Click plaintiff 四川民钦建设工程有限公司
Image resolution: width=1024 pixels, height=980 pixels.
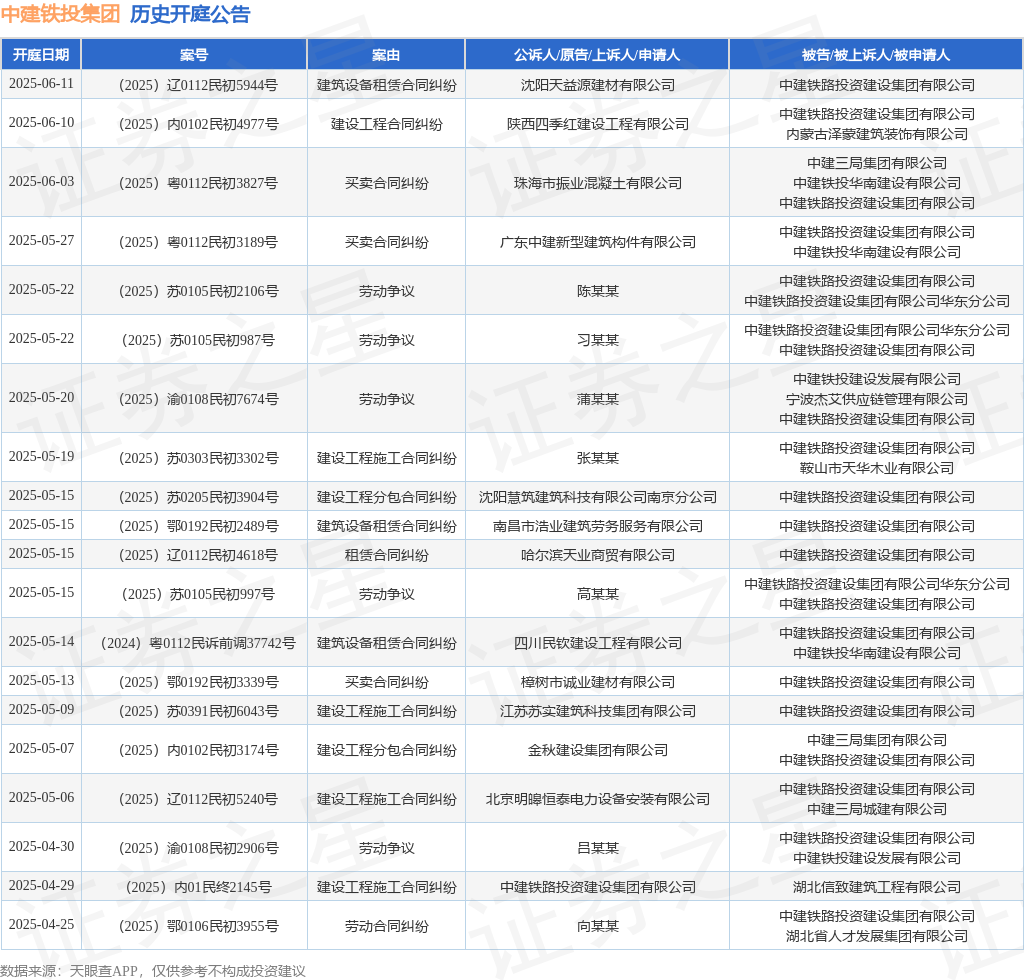(x=598, y=643)
